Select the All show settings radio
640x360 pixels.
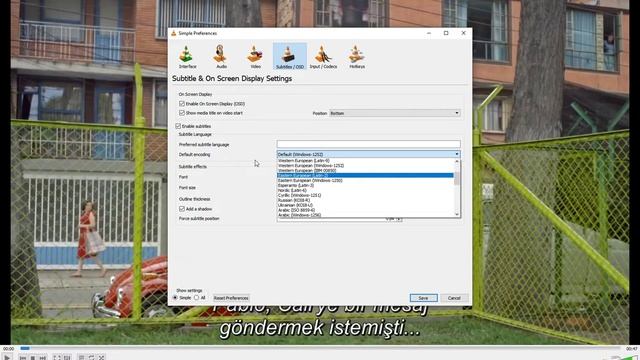197,298
